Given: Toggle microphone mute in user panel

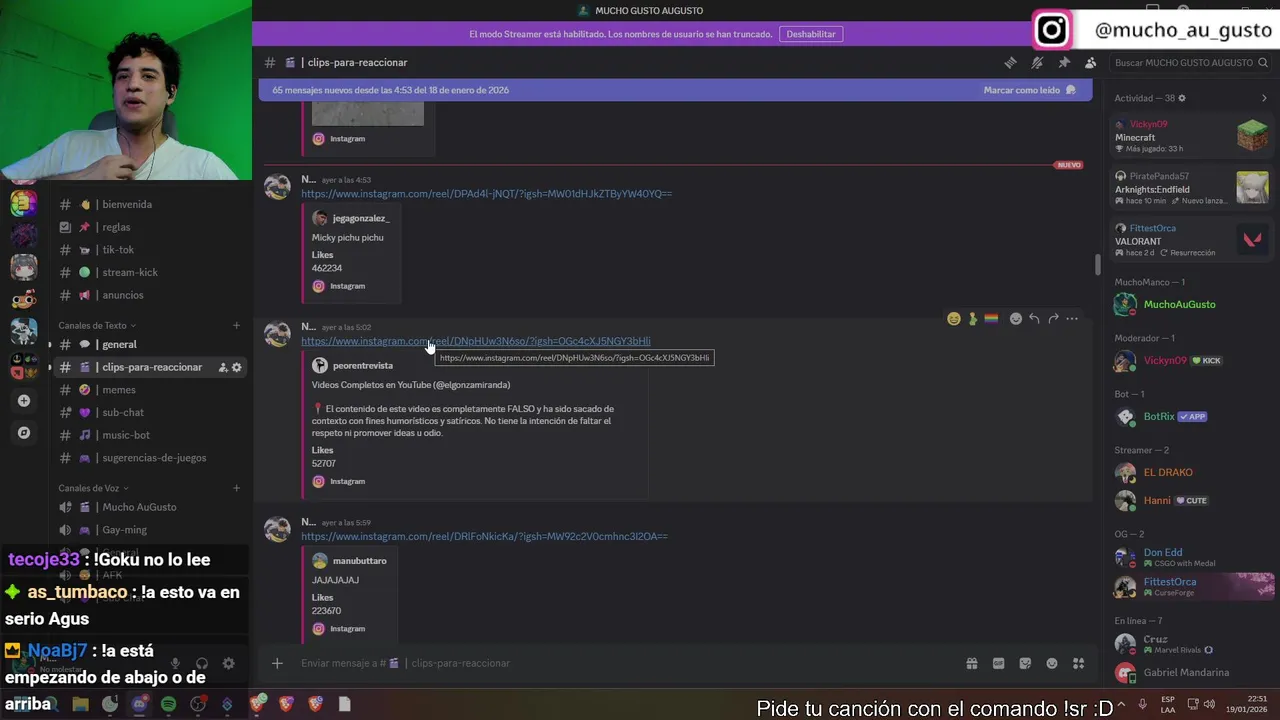Looking at the screenshot, I should click(175, 663).
